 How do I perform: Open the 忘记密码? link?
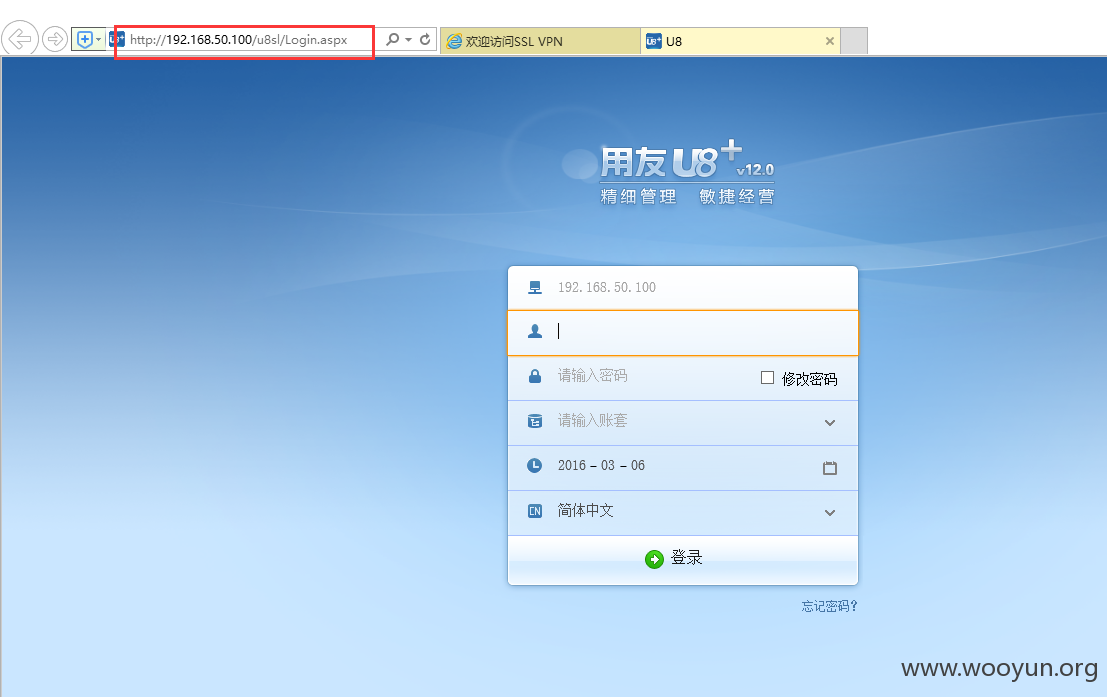tap(830, 607)
